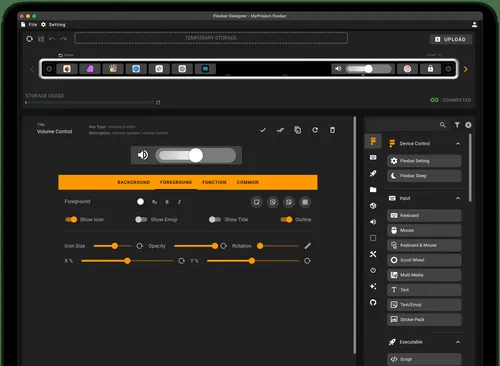Click the Volume Control title field
Screen dimensions: 500x366
click(54, 132)
